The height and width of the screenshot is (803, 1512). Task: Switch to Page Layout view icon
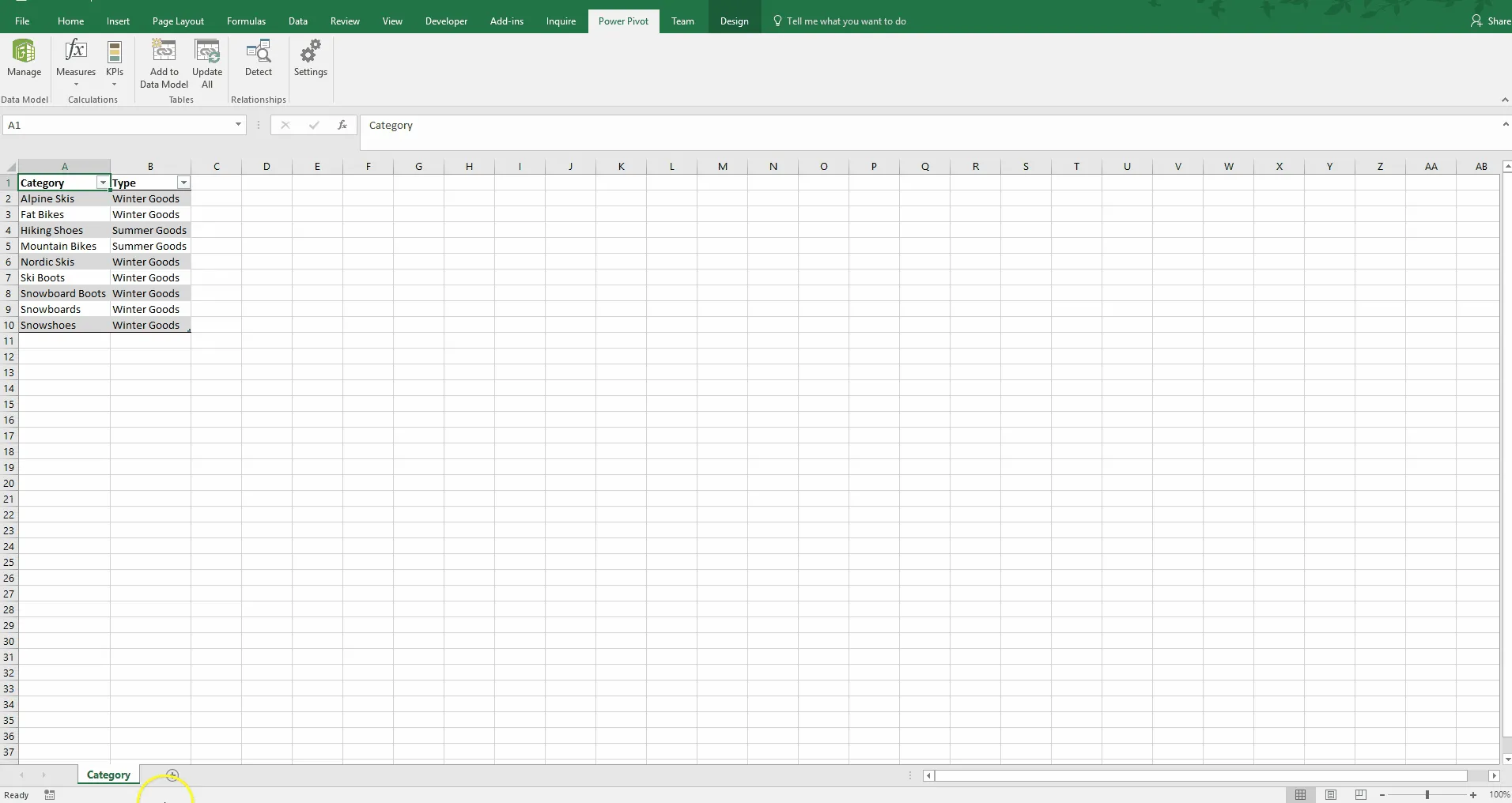coord(1331,795)
